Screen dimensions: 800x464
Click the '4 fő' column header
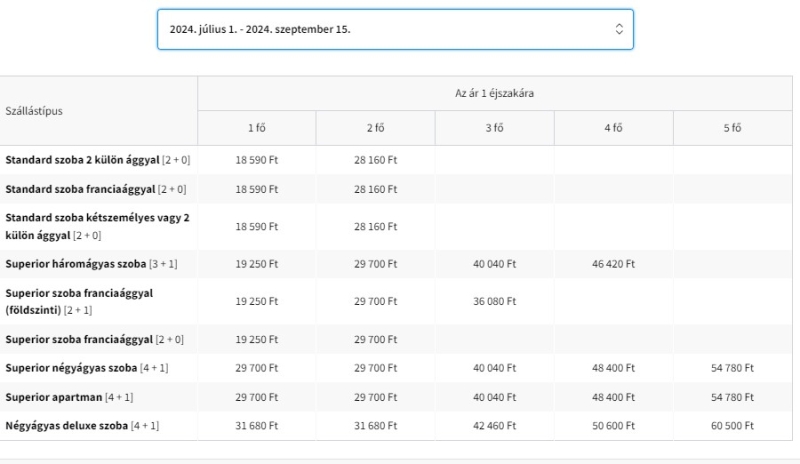point(613,128)
